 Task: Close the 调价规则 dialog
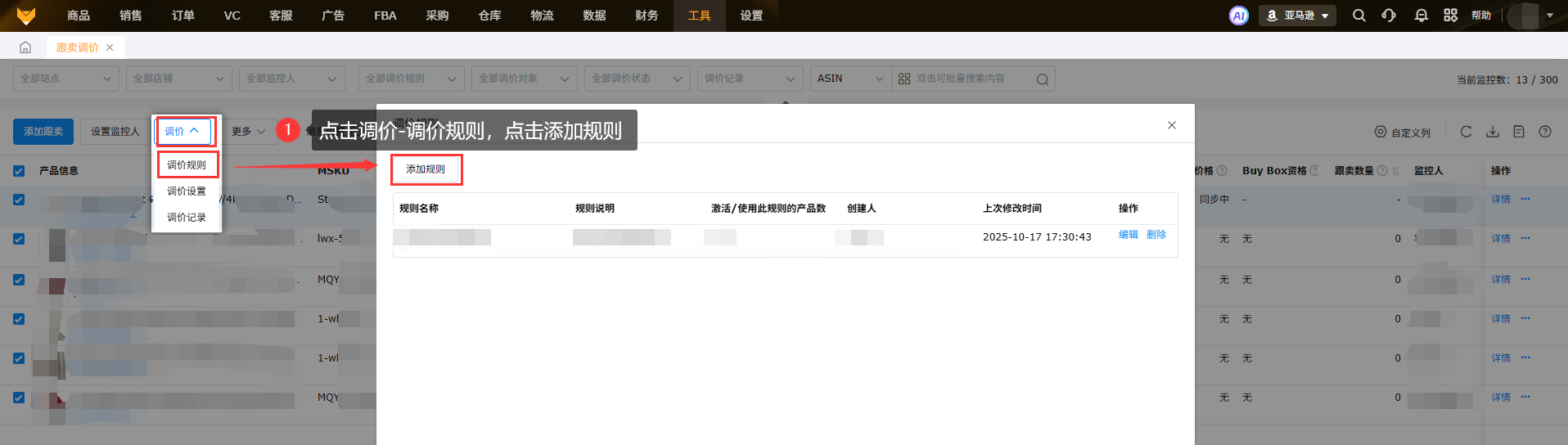pos(1172,125)
